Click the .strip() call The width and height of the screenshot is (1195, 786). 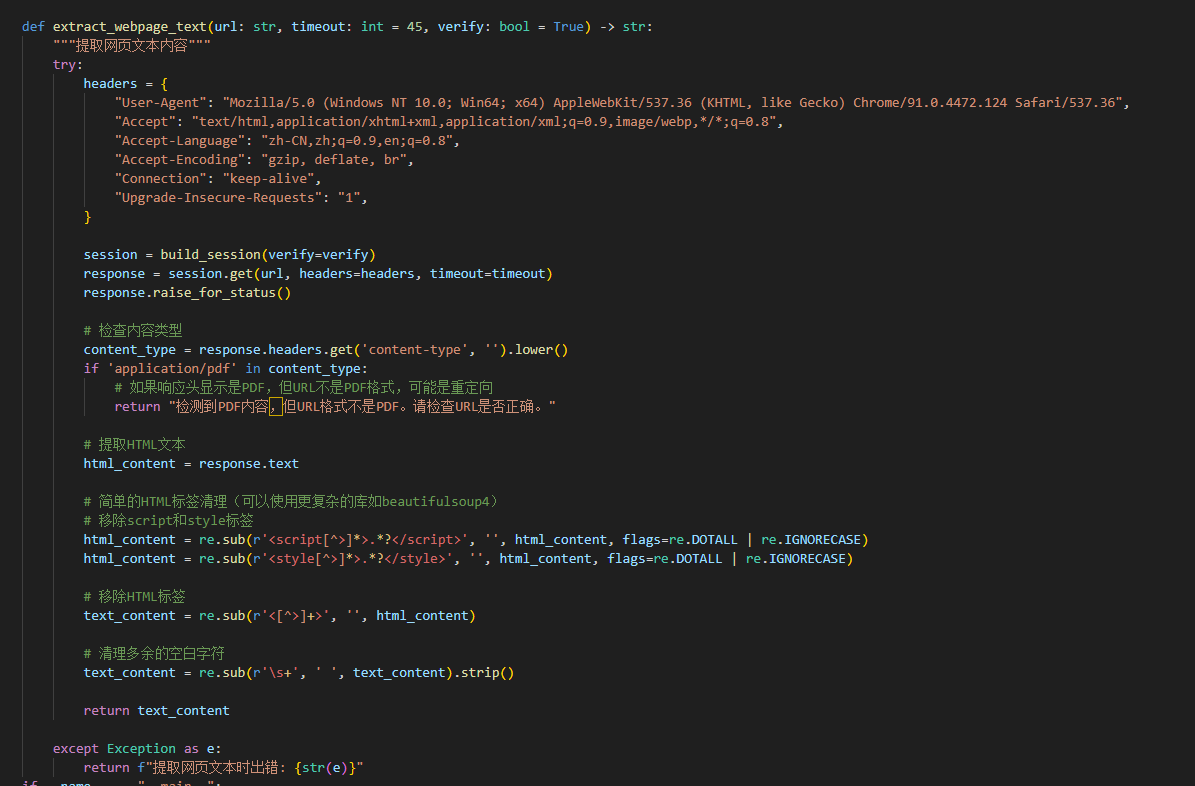[484, 673]
